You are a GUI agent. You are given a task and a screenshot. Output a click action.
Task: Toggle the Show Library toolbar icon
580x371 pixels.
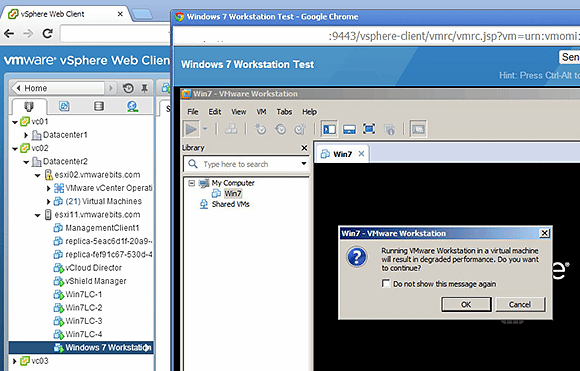[329, 129]
